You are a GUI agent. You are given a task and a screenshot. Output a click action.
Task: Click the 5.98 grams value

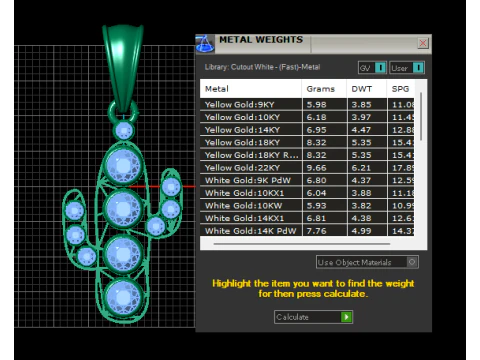click(316, 105)
